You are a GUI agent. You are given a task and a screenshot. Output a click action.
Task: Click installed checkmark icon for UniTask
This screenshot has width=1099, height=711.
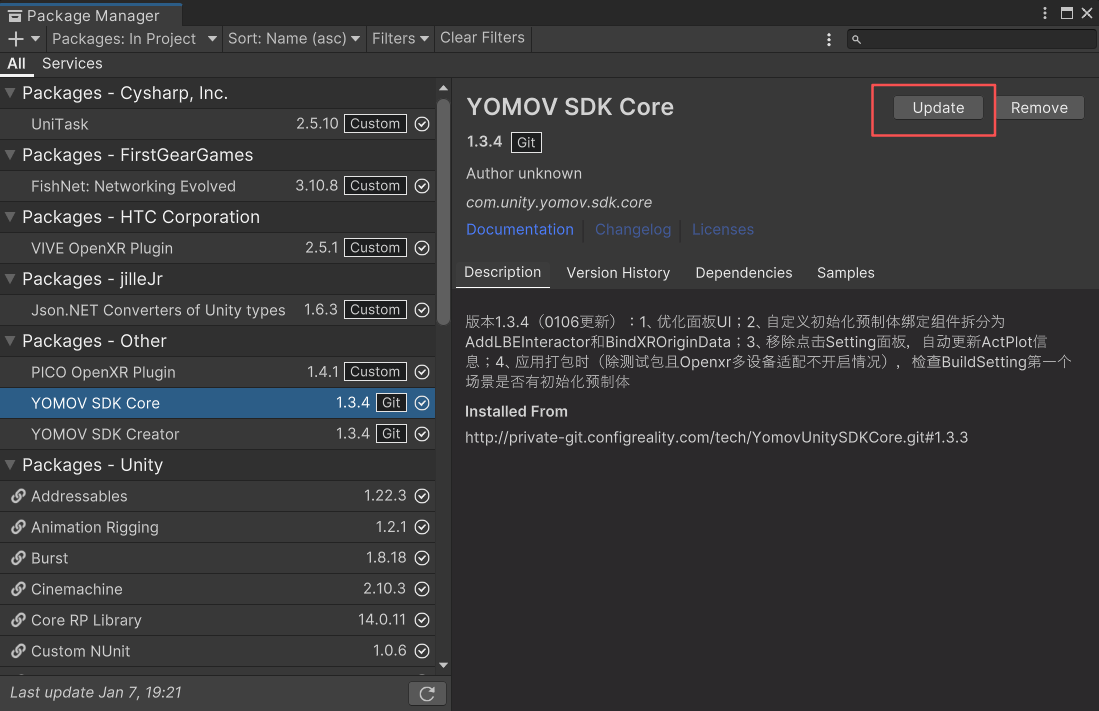422,124
